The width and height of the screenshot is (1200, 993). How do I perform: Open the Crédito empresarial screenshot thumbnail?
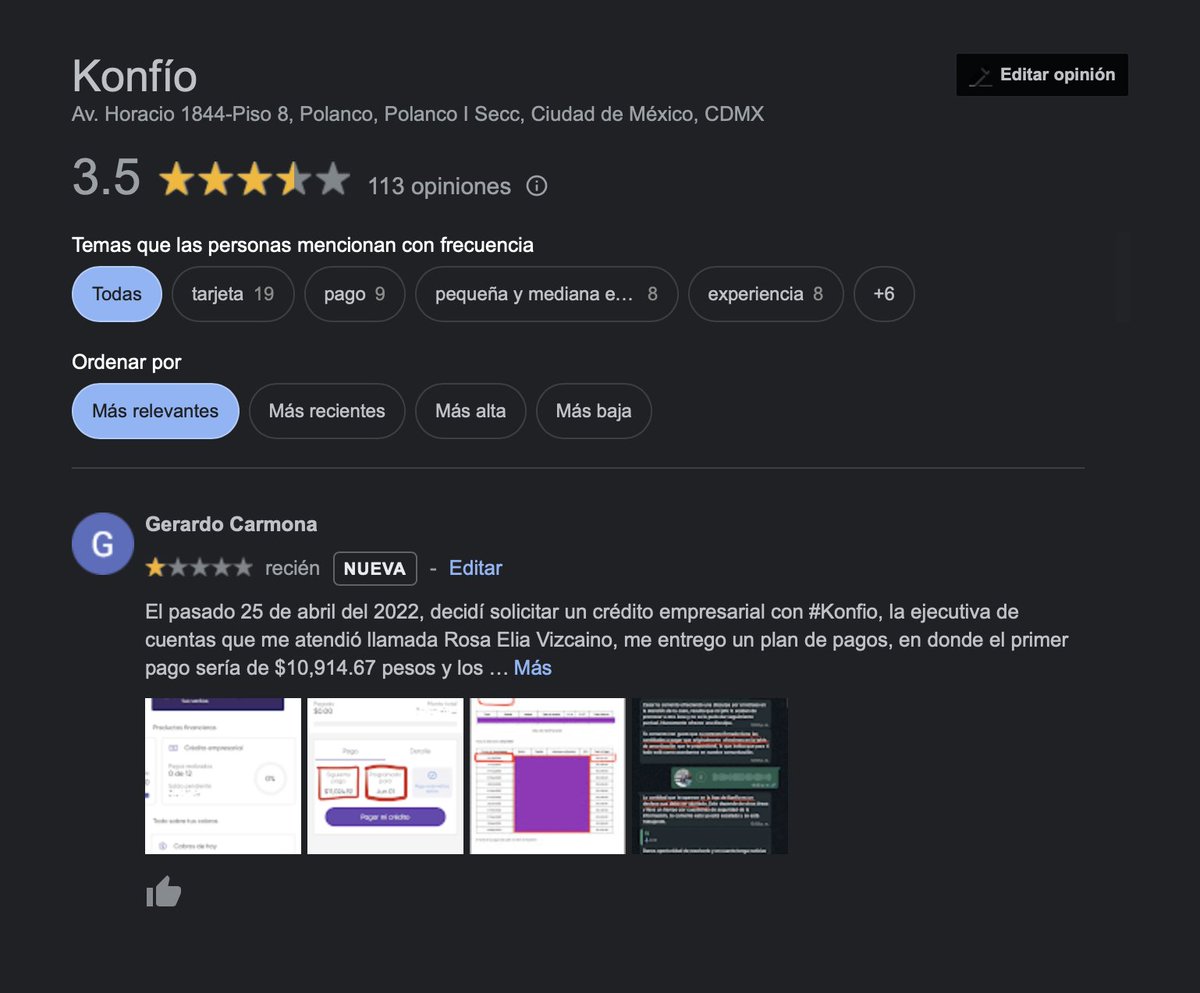(x=223, y=776)
